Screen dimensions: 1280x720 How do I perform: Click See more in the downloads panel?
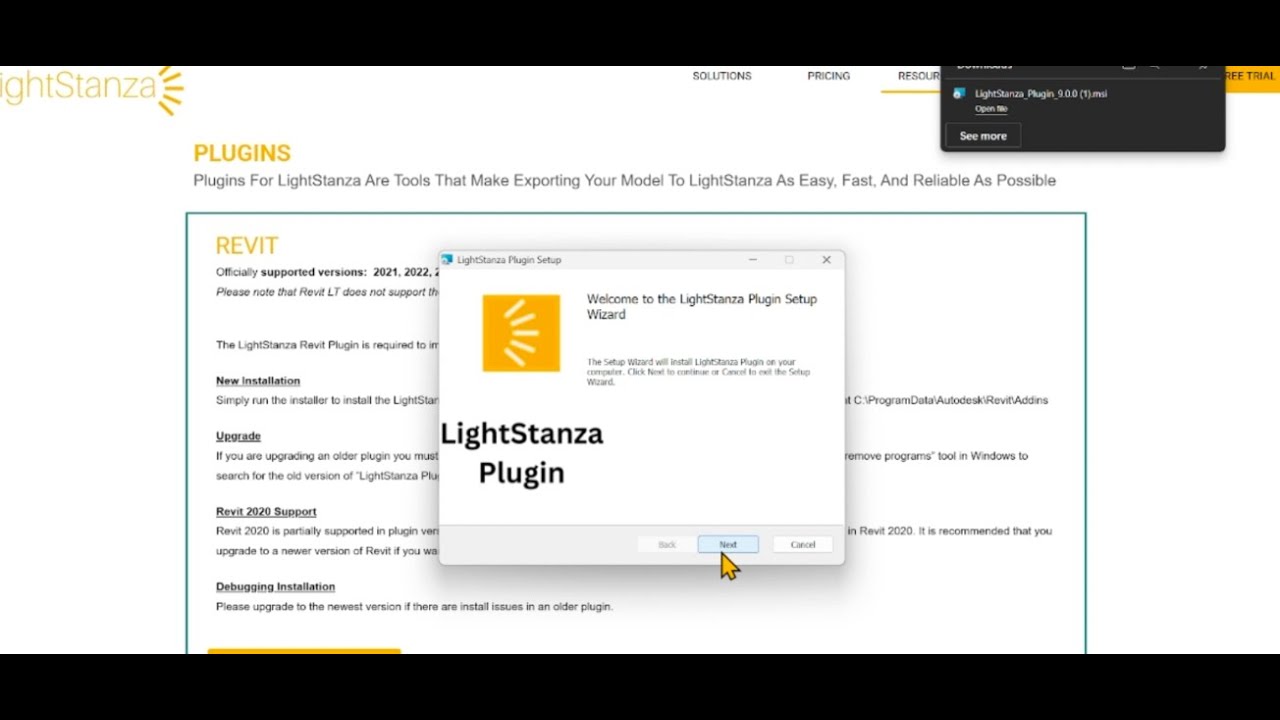(983, 136)
